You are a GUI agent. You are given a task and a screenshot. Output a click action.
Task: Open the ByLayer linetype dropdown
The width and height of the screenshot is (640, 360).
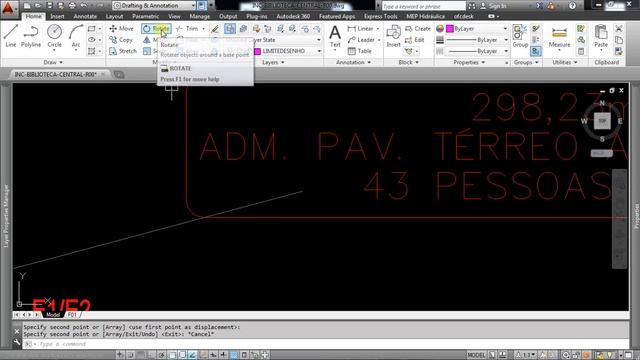477,51
